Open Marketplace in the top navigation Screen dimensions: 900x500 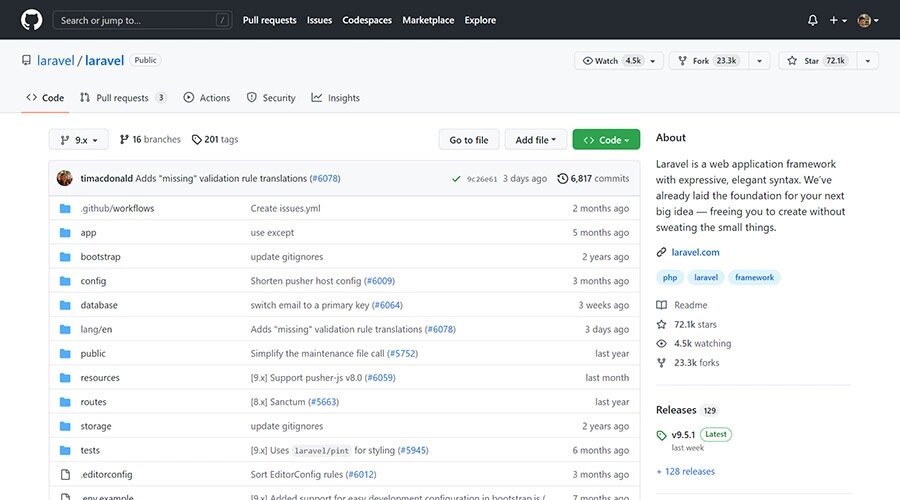pyautogui.click(x=428, y=20)
